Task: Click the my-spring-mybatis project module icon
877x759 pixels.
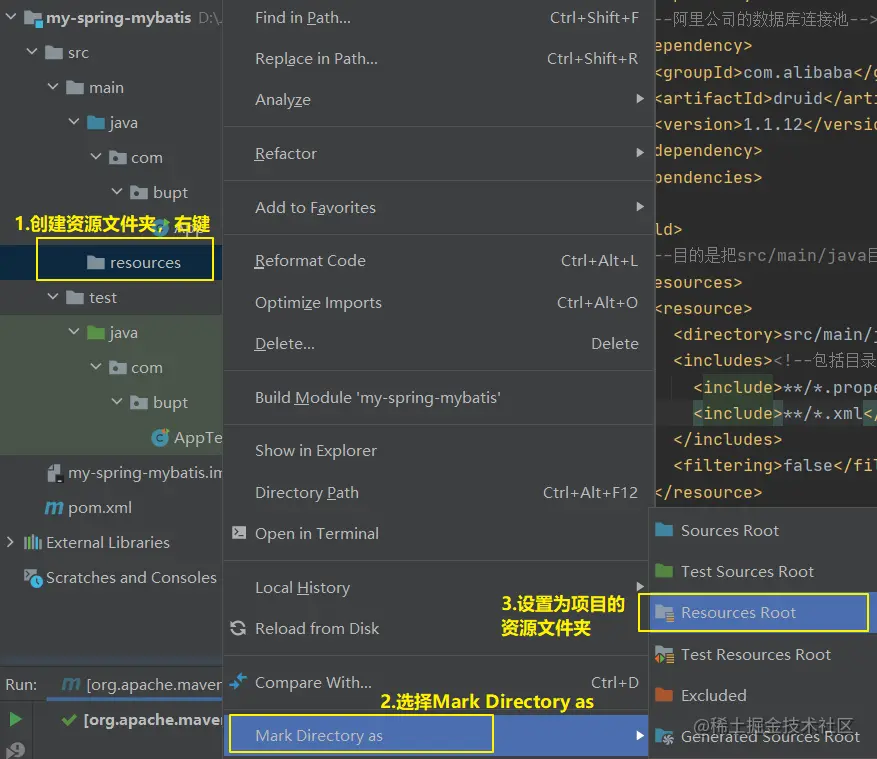Action: click(34, 18)
